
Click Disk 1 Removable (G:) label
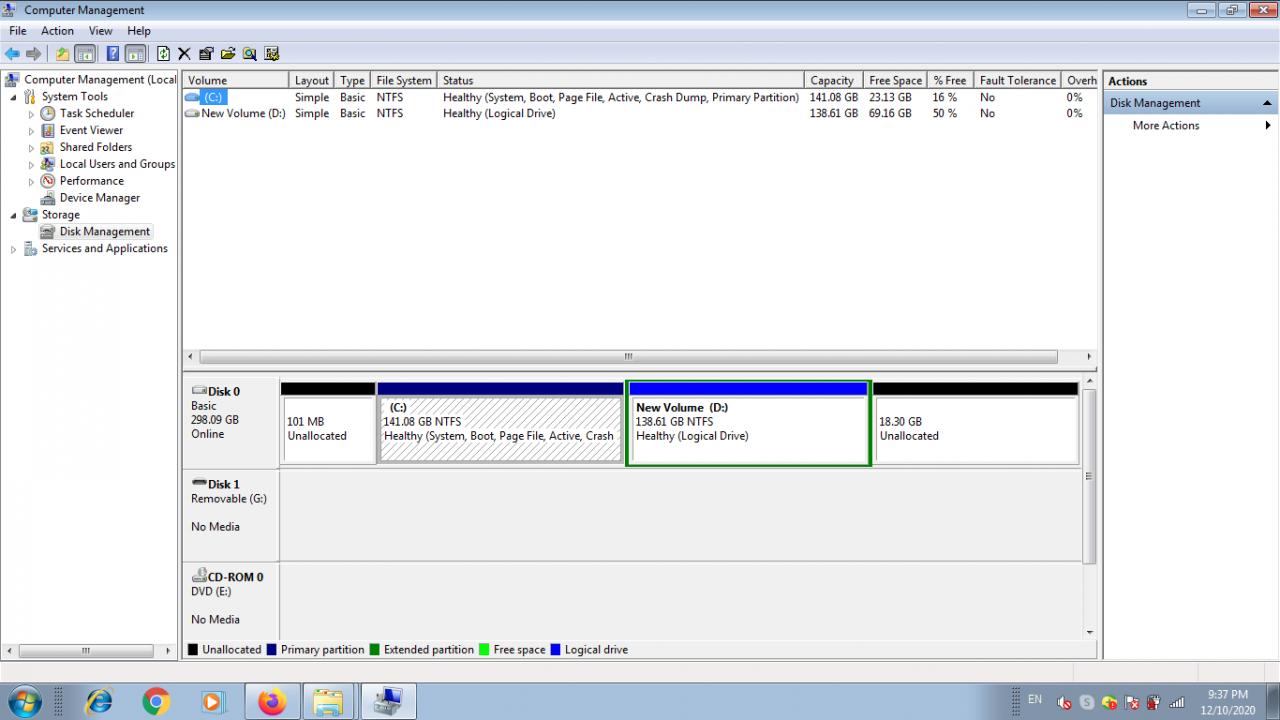click(x=231, y=515)
